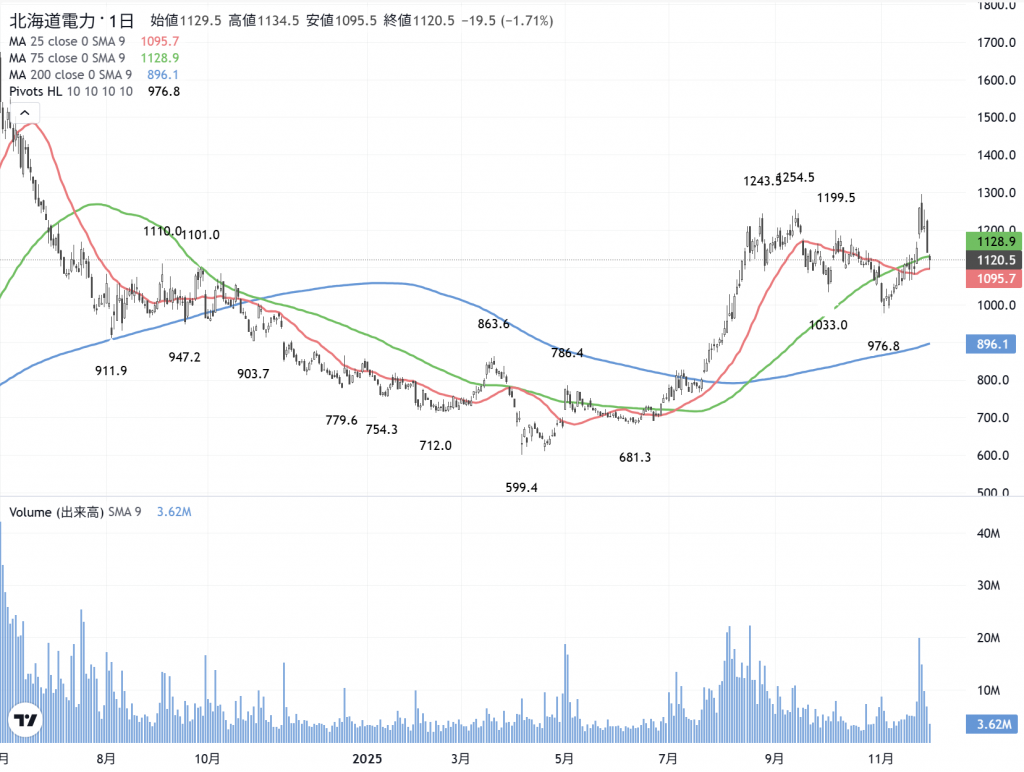Click the 11月 label on time axis
The width and height of the screenshot is (1024, 772).
click(879, 759)
